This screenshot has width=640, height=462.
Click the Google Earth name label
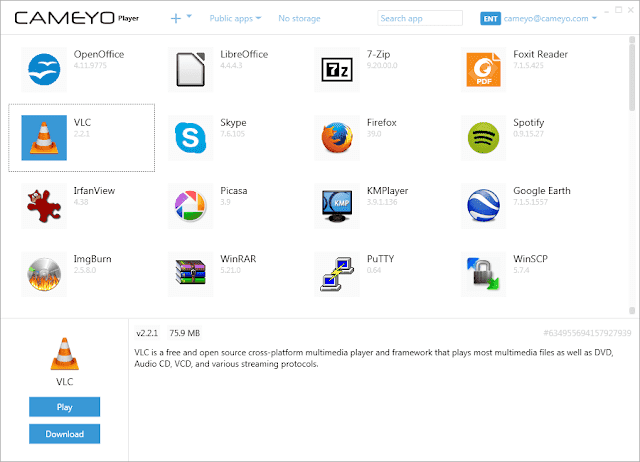click(542, 191)
